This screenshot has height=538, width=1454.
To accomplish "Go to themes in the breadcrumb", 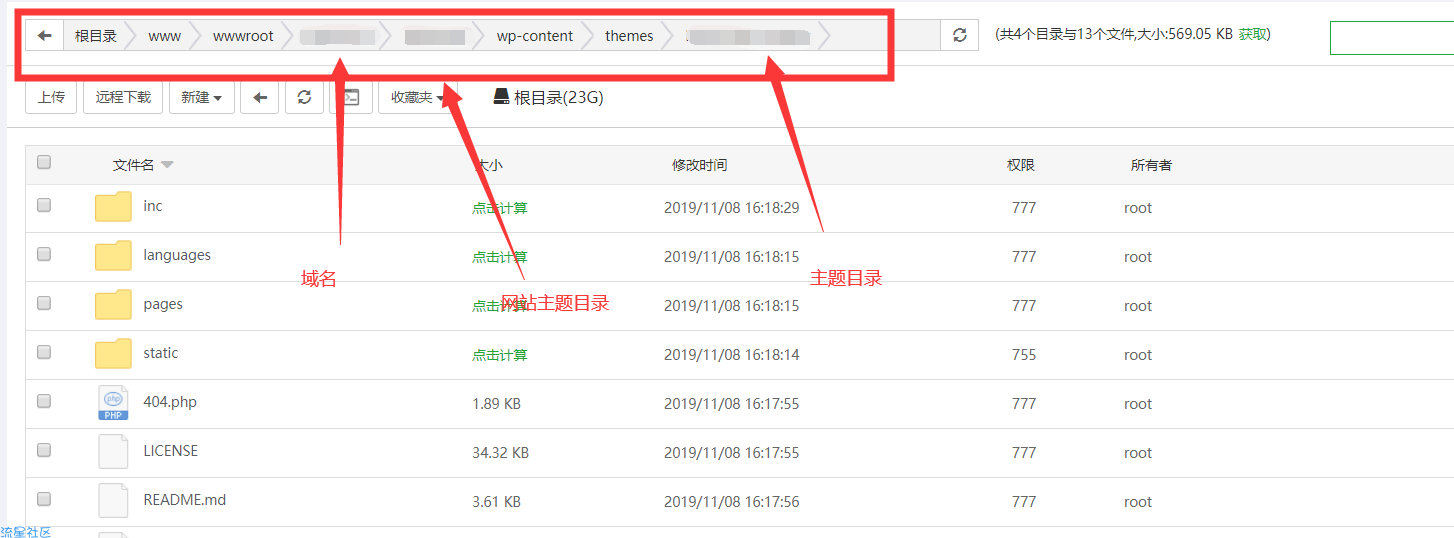I will pyautogui.click(x=629, y=36).
